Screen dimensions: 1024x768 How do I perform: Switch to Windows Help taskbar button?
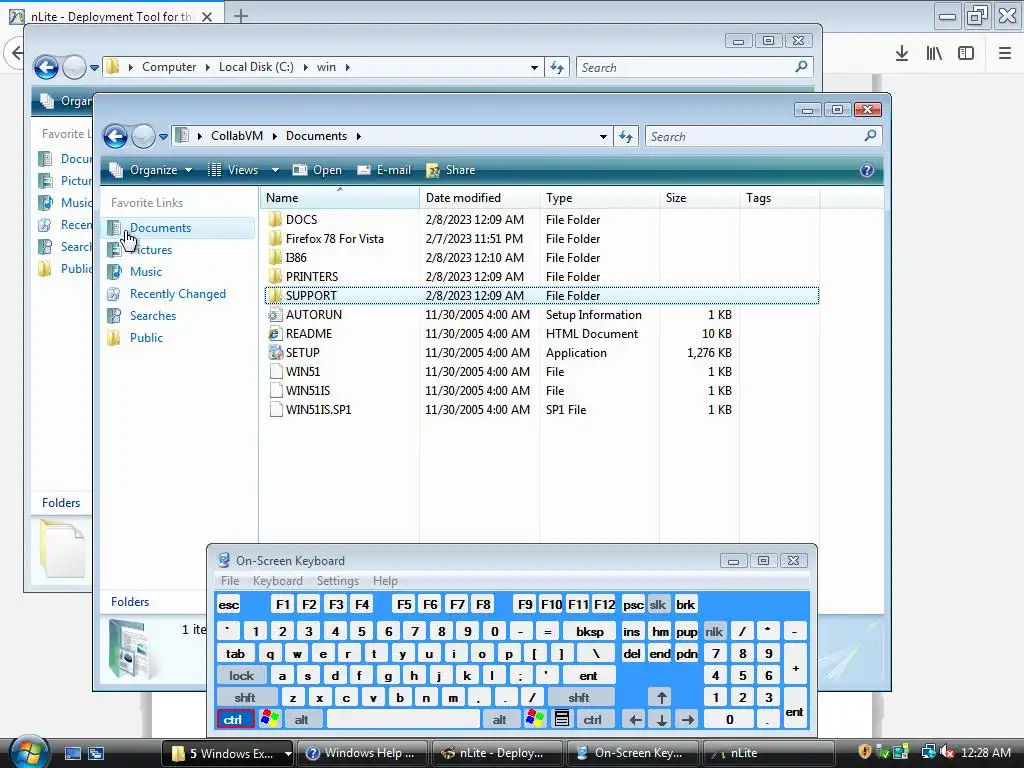point(363,753)
